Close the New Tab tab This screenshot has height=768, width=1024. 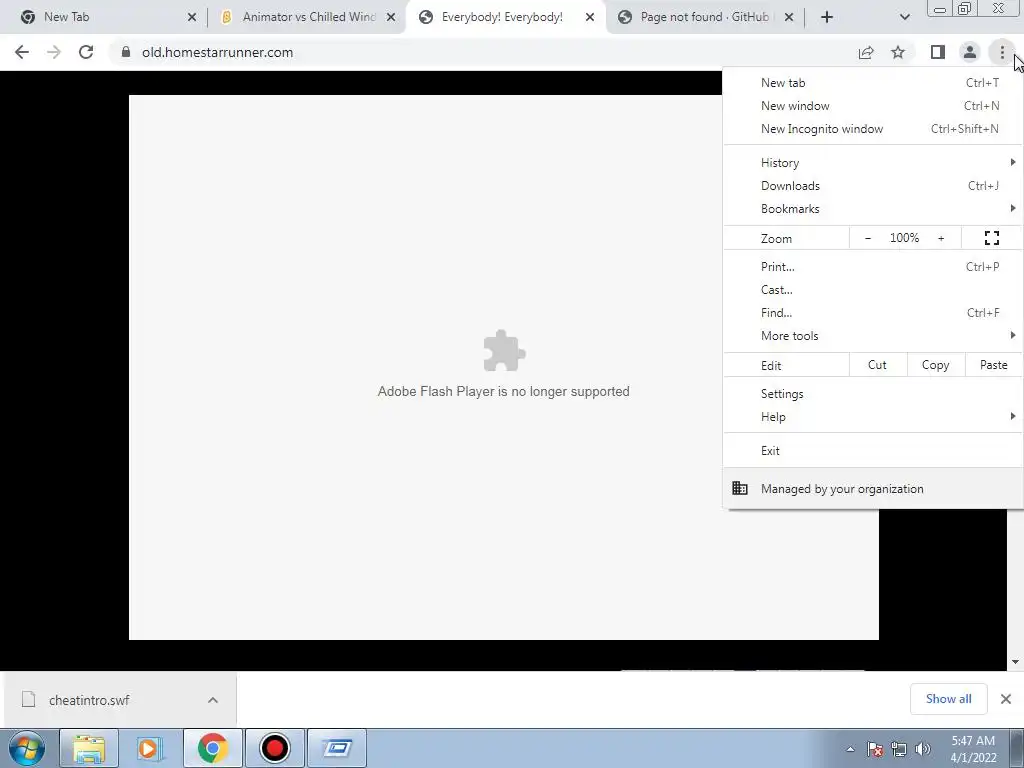click(x=192, y=17)
